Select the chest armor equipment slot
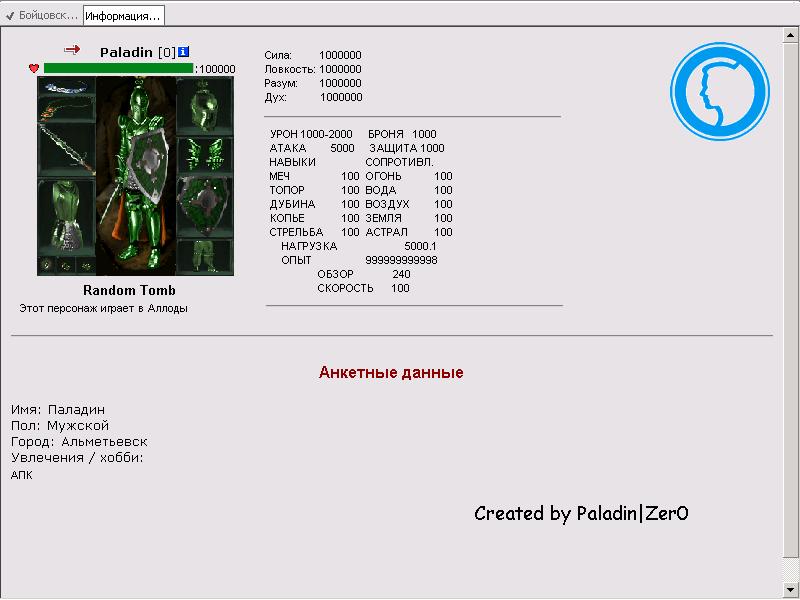 point(66,216)
